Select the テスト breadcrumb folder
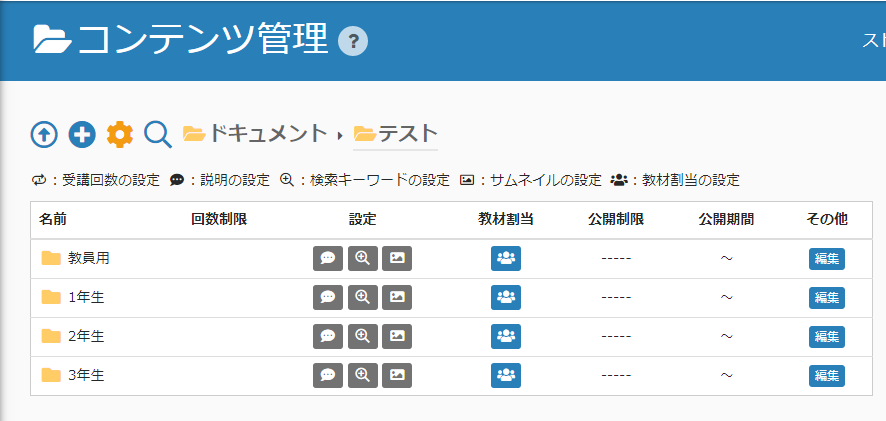The width and height of the screenshot is (886, 421). 406,133
